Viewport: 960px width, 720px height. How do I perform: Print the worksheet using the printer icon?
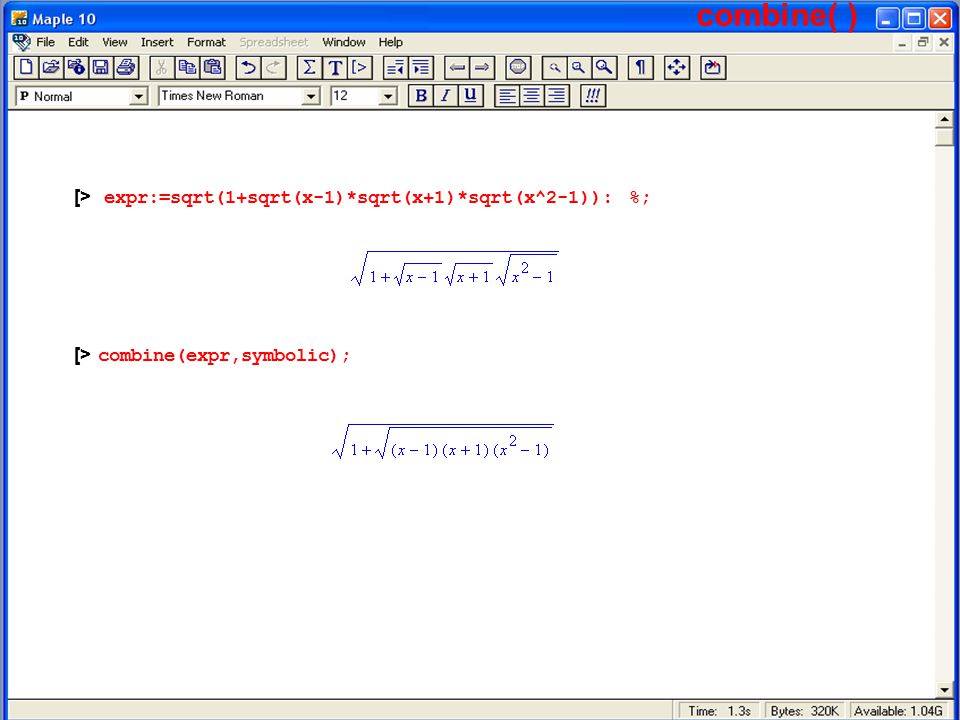point(126,67)
